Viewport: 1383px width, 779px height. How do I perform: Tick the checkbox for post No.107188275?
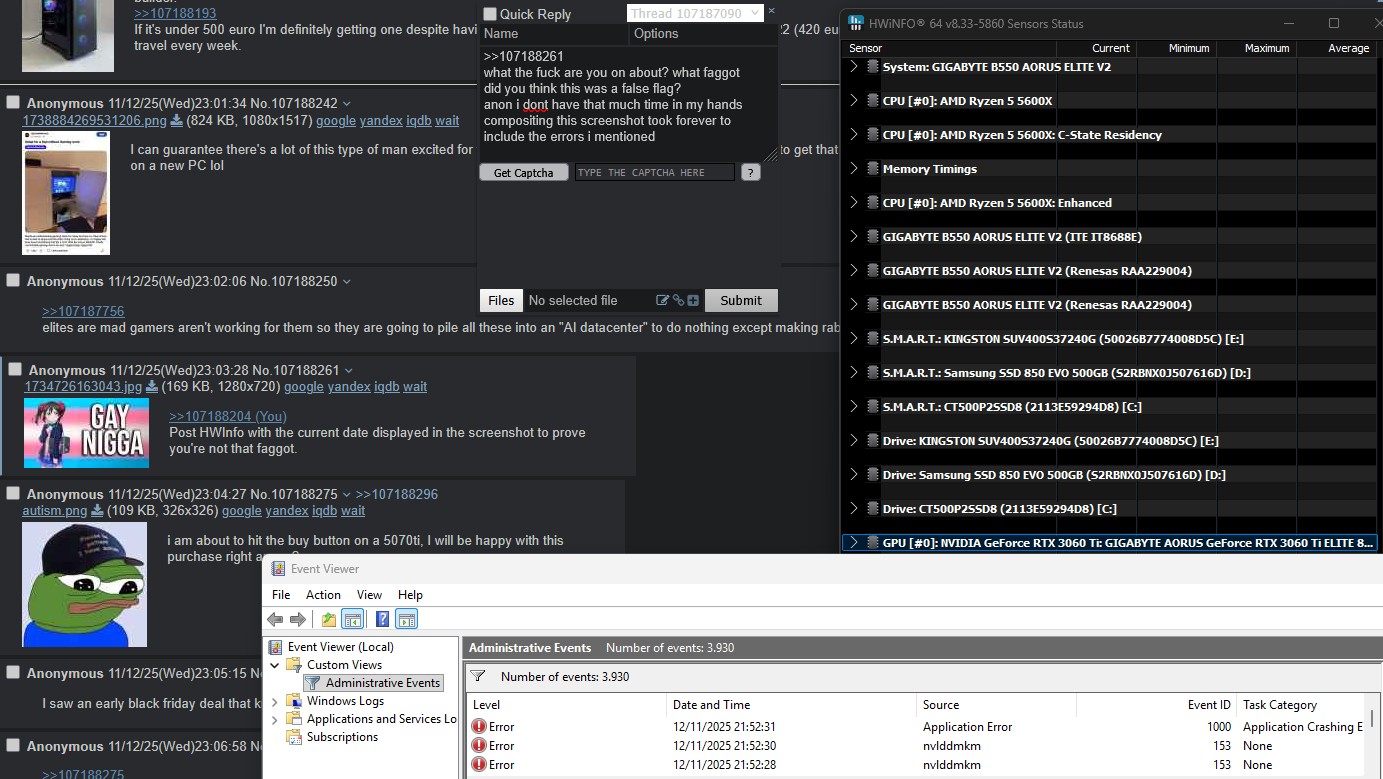[x=13, y=494]
